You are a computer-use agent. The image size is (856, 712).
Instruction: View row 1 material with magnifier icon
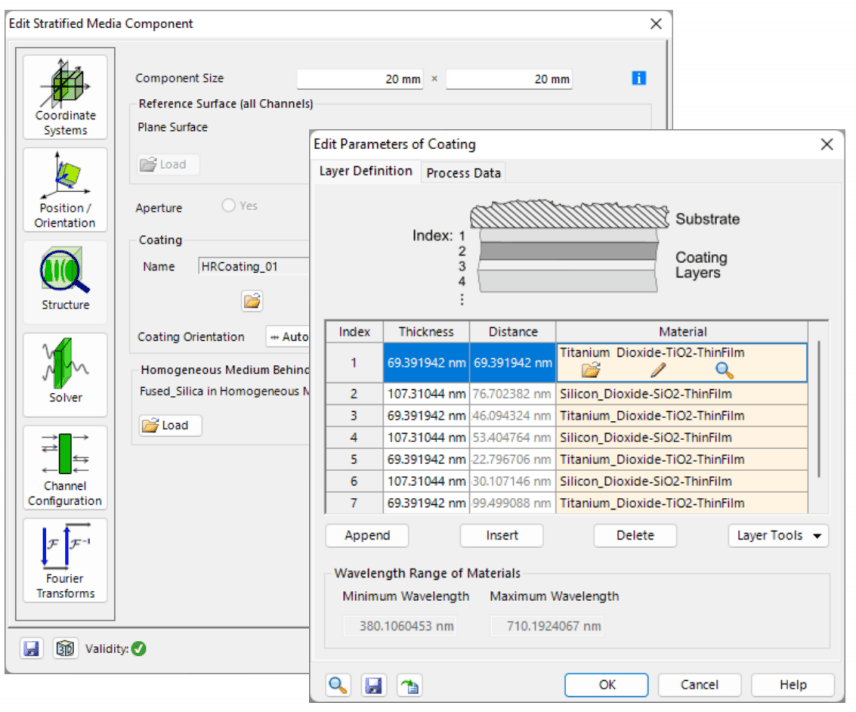click(x=724, y=370)
